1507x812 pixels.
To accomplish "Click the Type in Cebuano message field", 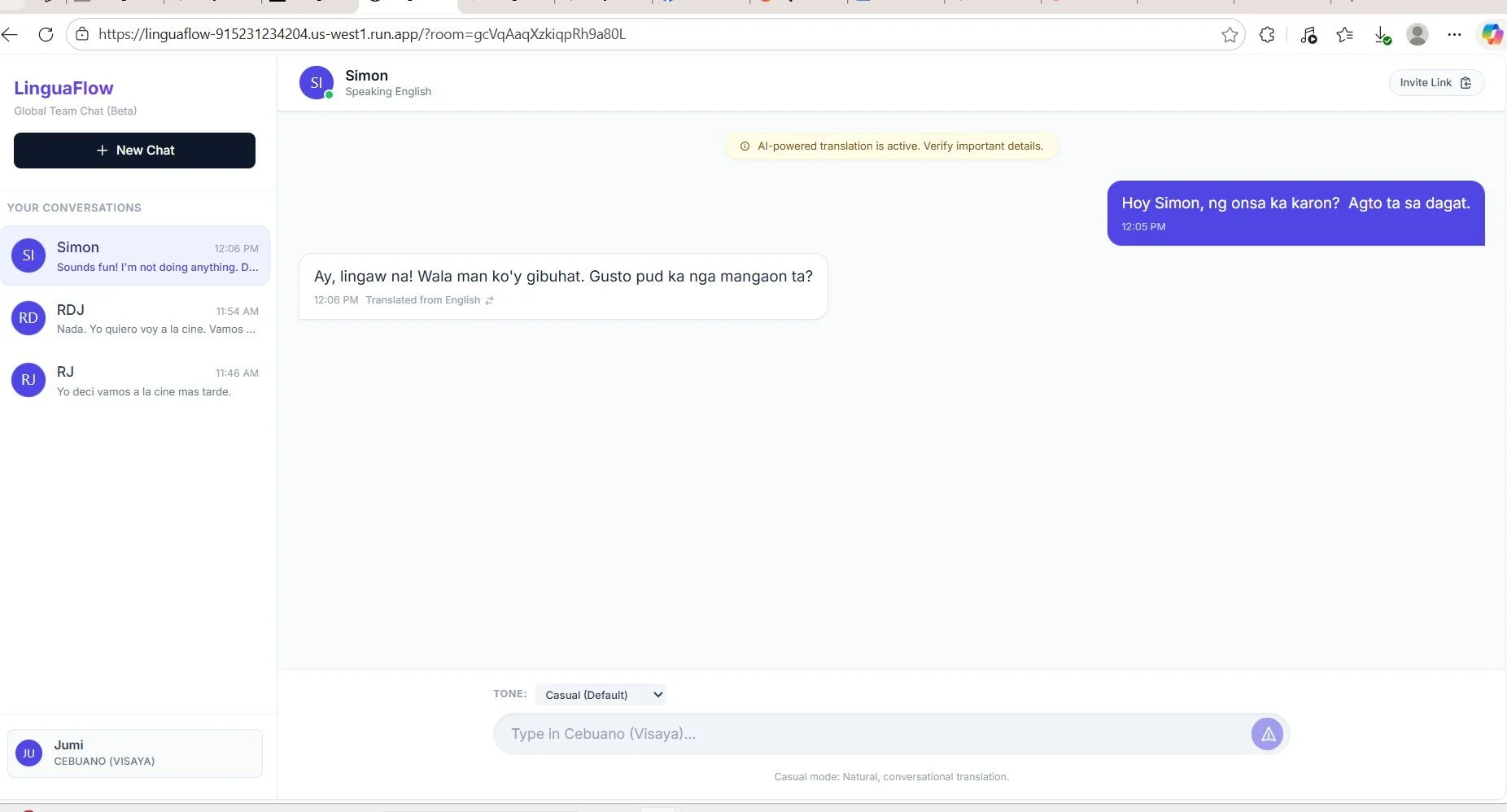I will point(871,734).
